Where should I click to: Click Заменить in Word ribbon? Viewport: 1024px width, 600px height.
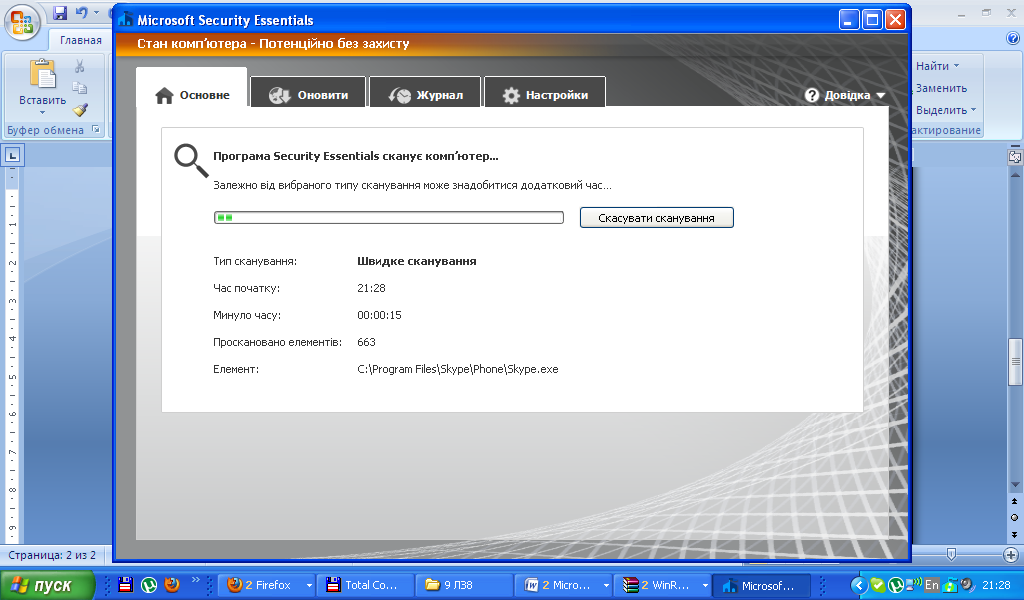pyautogui.click(x=941, y=88)
